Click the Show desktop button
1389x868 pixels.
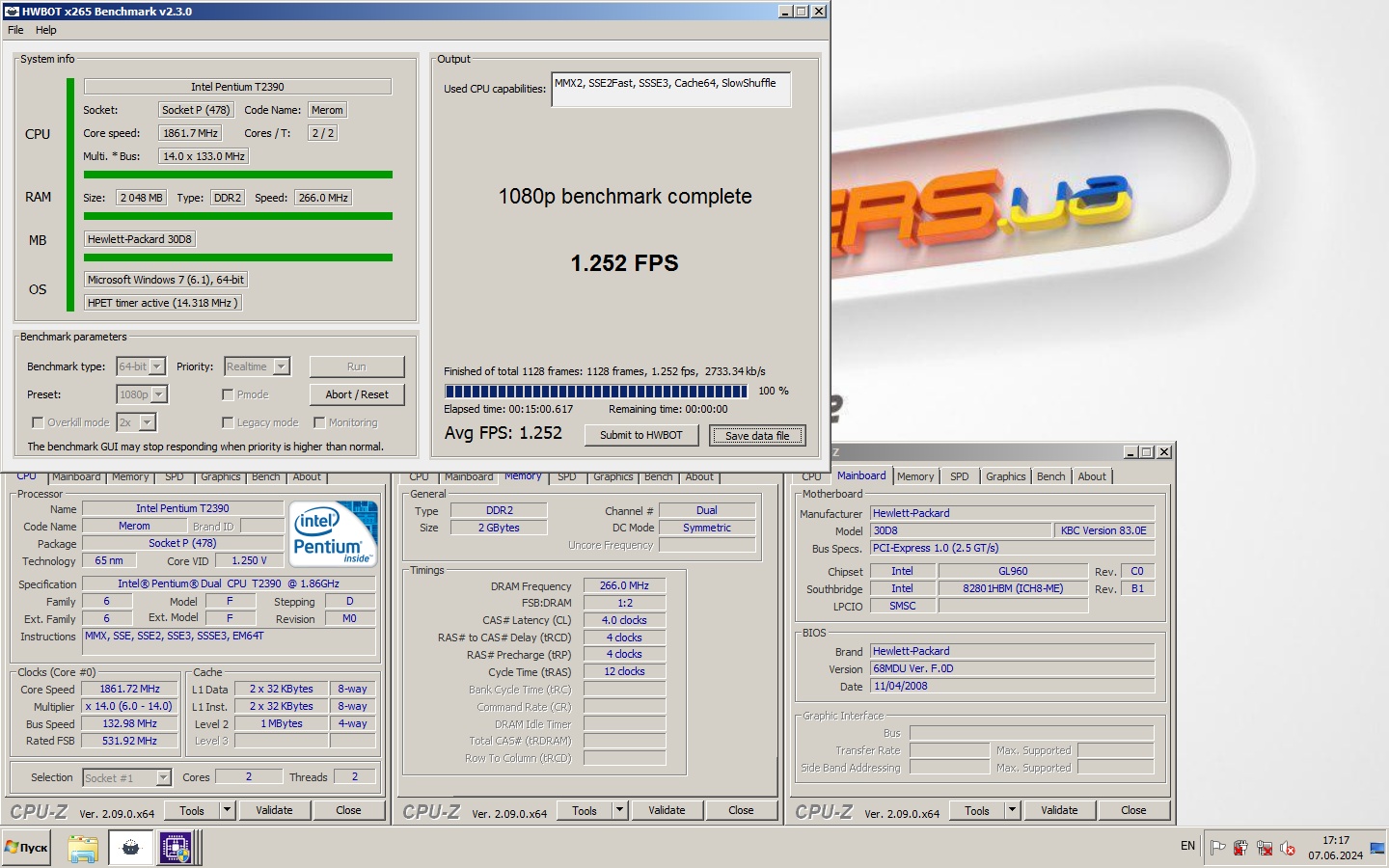1377,848
